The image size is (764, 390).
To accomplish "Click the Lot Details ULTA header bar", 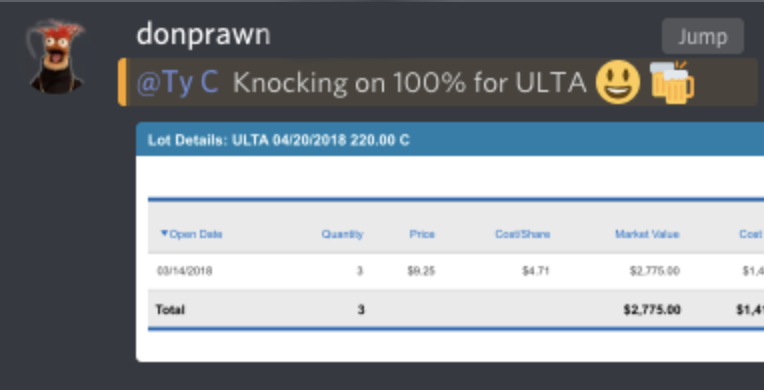I will 450,139.
